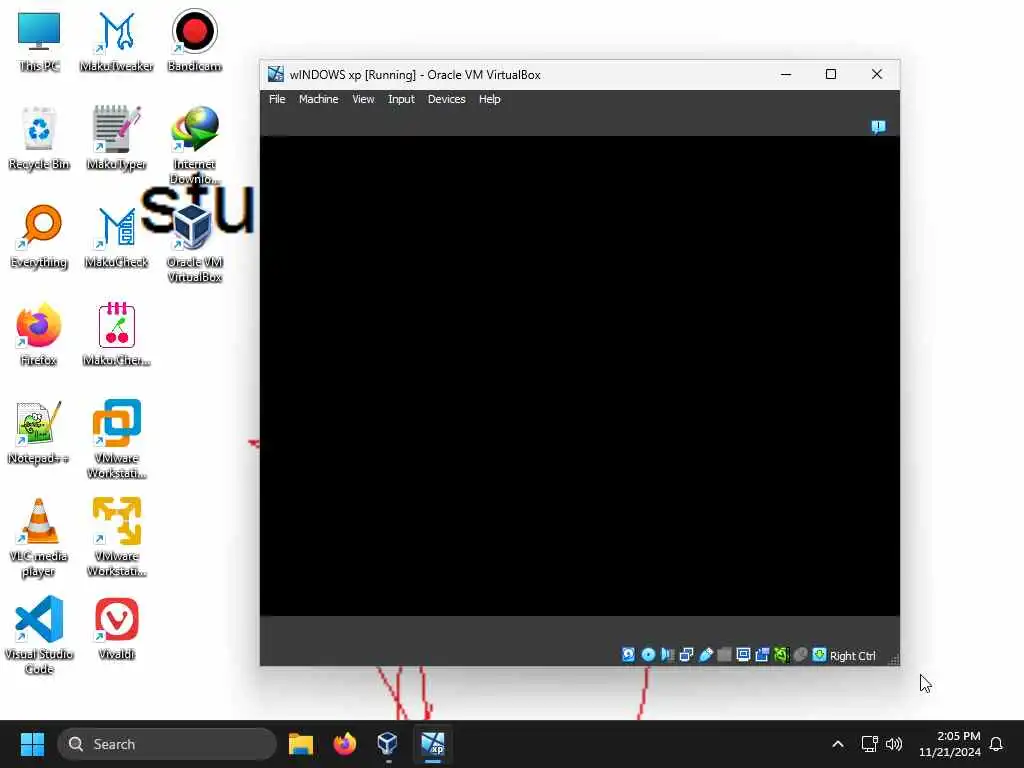
Task: Open the clock and date 2:05 PM
Action: click(950, 744)
